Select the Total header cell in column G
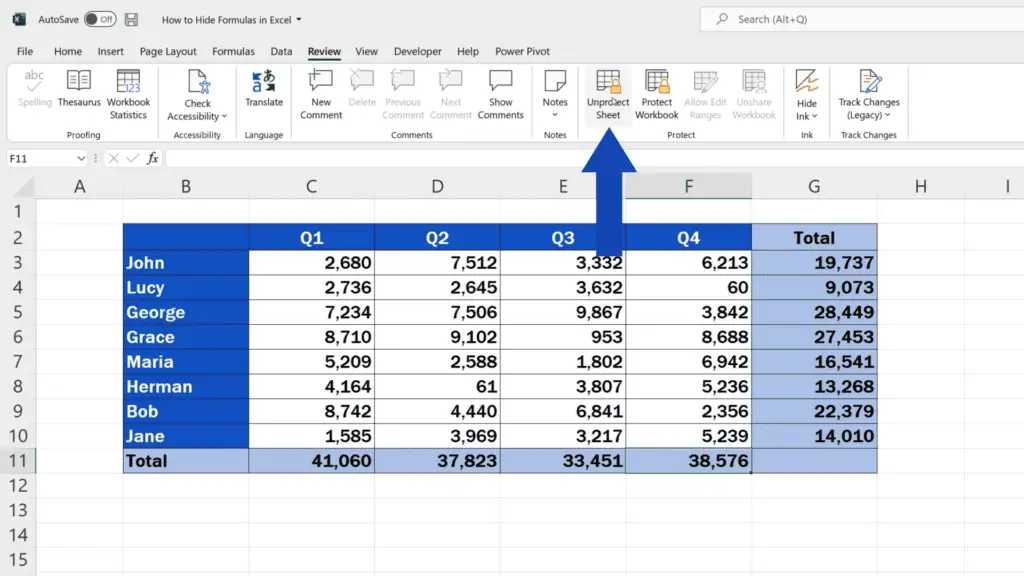The height and width of the screenshot is (576, 1024). 814,238
